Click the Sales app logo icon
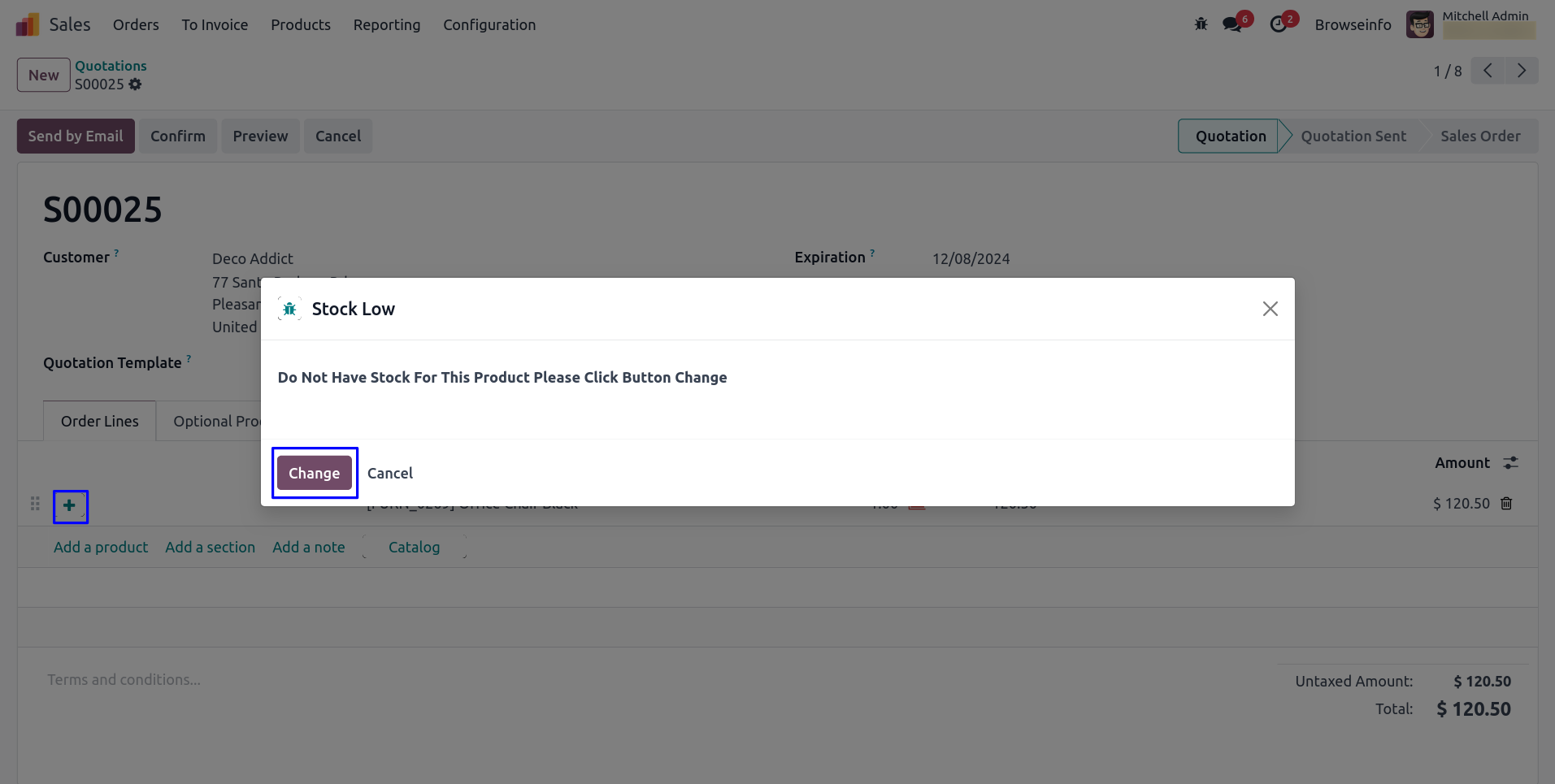 tap(28, 24)
